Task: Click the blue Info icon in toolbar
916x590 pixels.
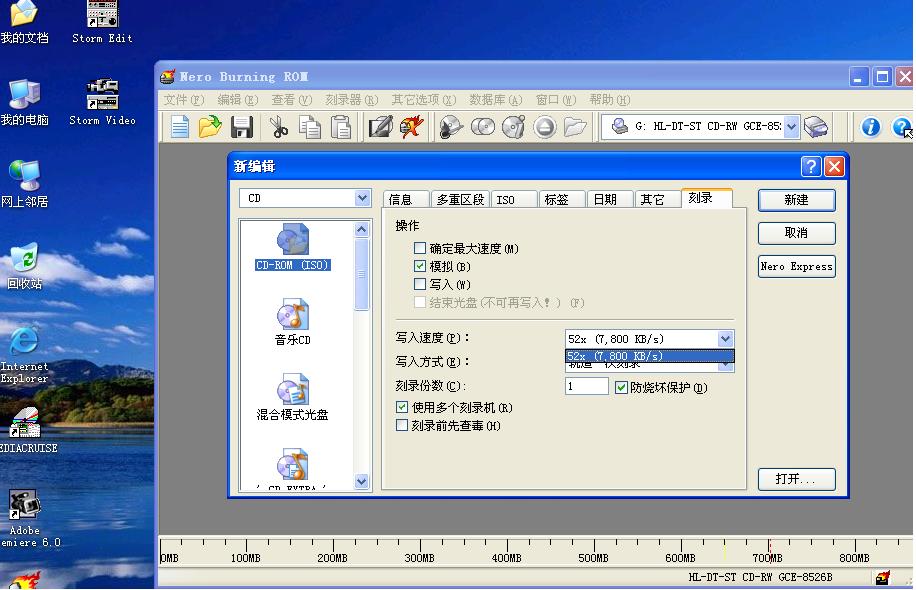Action: tap(870, 127)
